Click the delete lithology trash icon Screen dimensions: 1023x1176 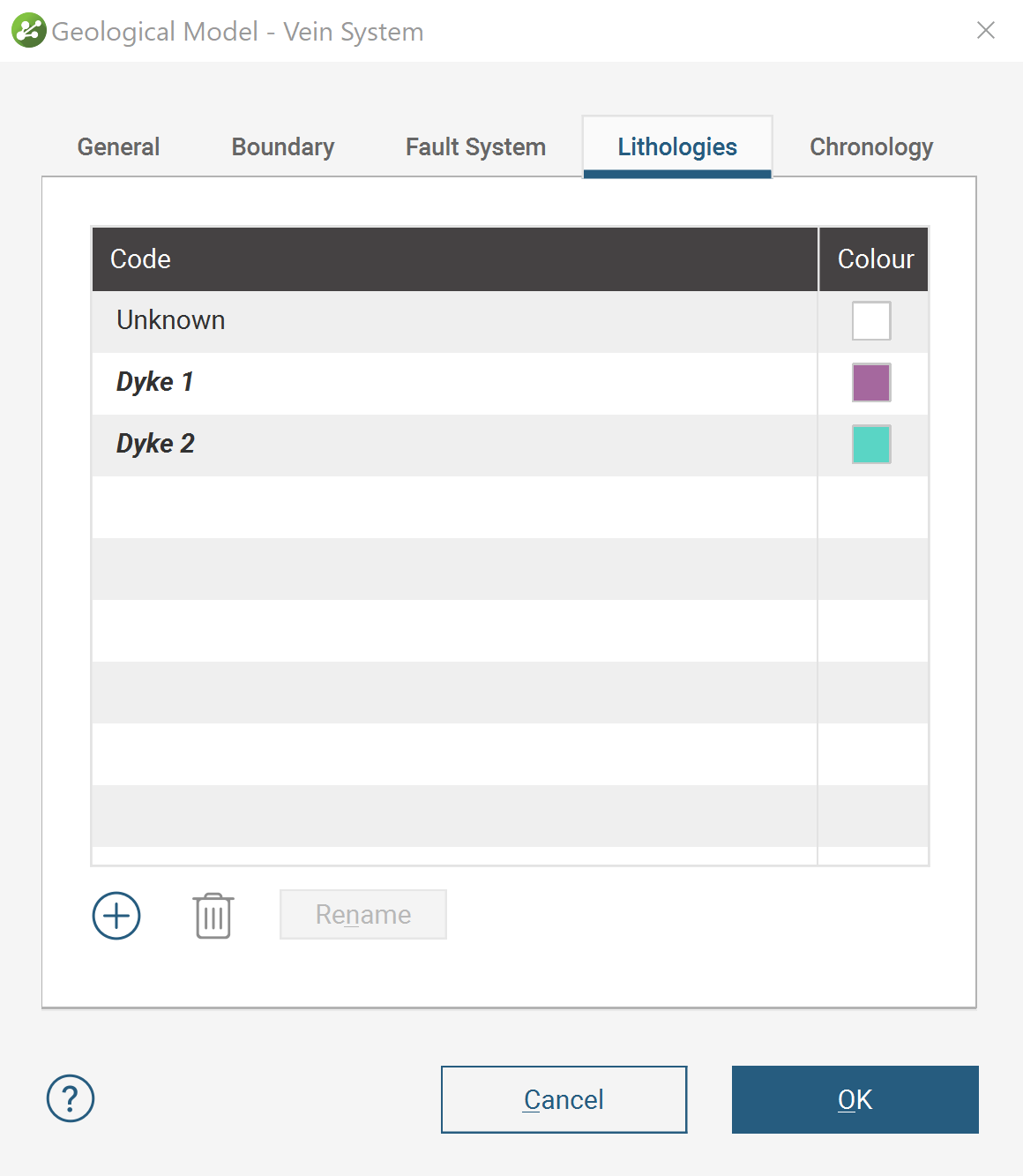[213, 916]
